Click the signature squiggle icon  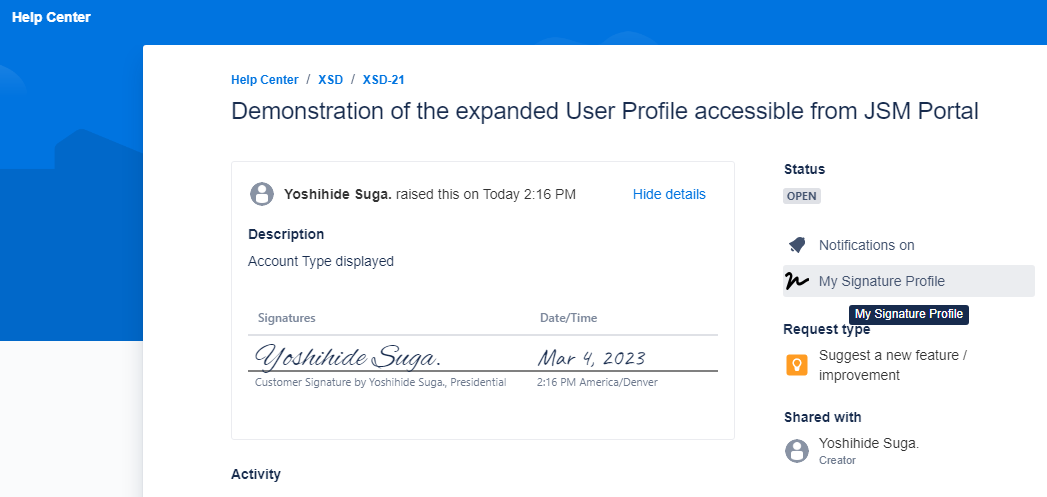[x=797, y=281]
